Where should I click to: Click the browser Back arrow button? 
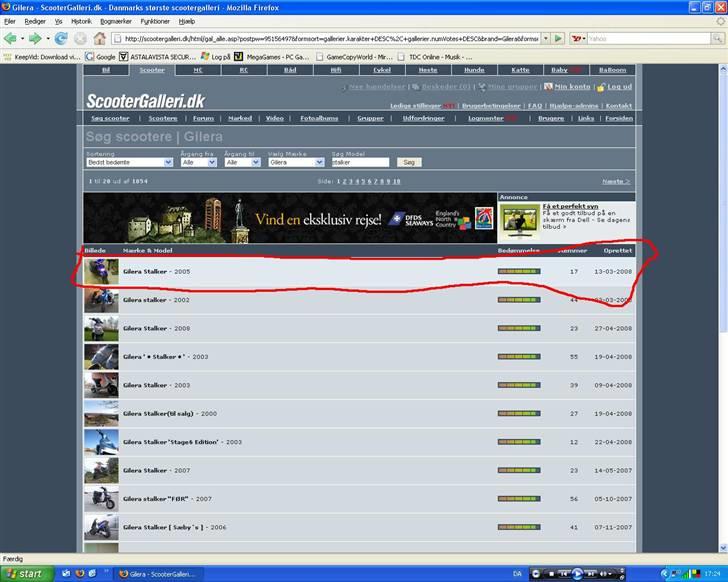click(11, 38)
